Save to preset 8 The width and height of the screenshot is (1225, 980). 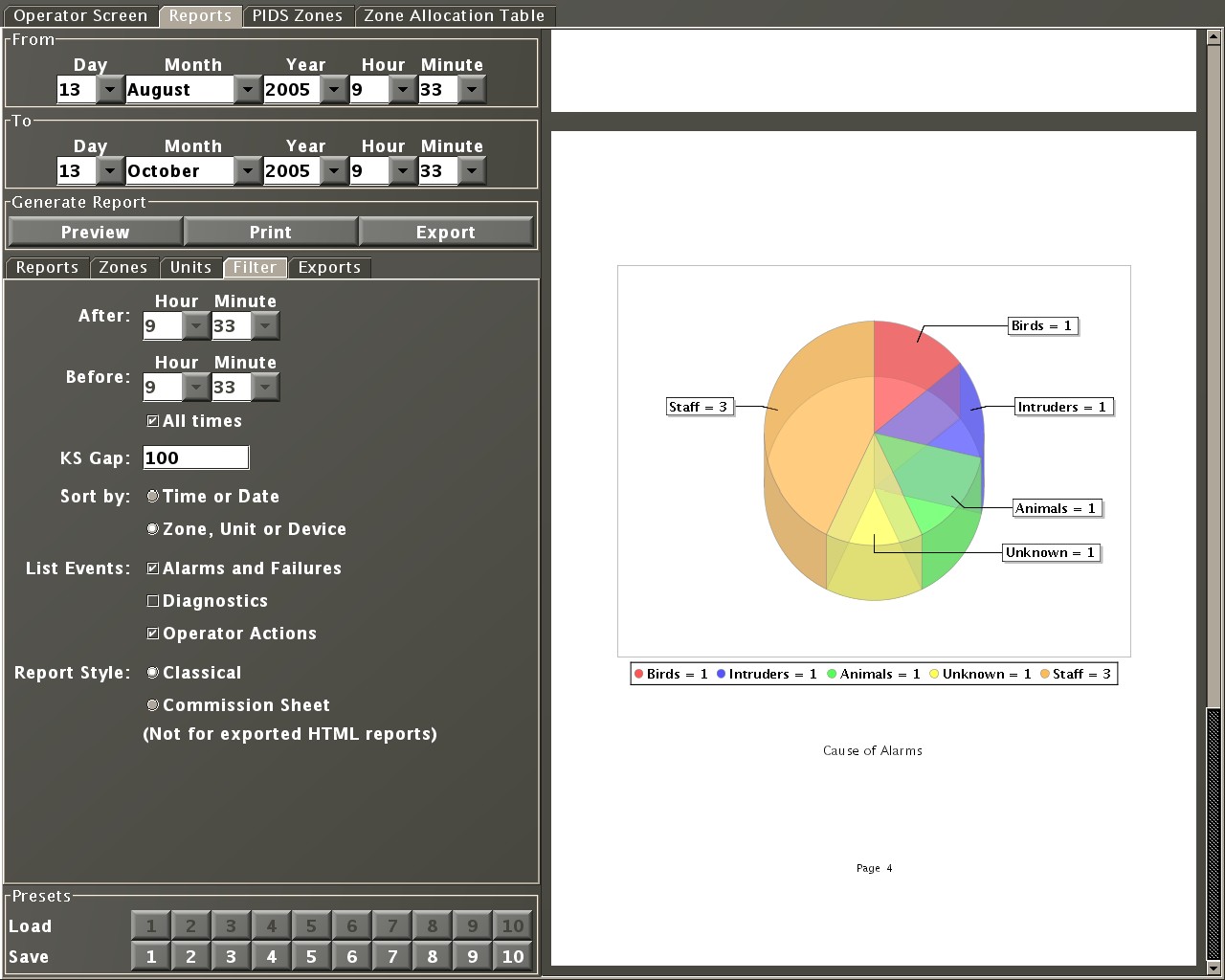coord(433,956)
